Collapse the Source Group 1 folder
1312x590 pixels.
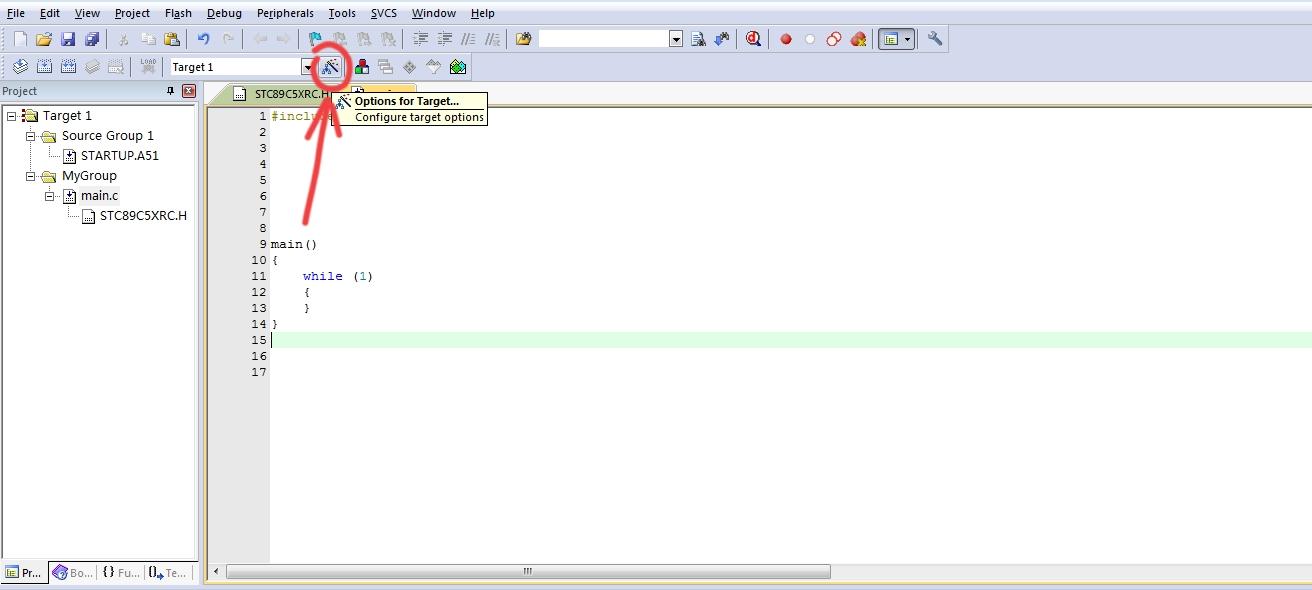[30, 136]
